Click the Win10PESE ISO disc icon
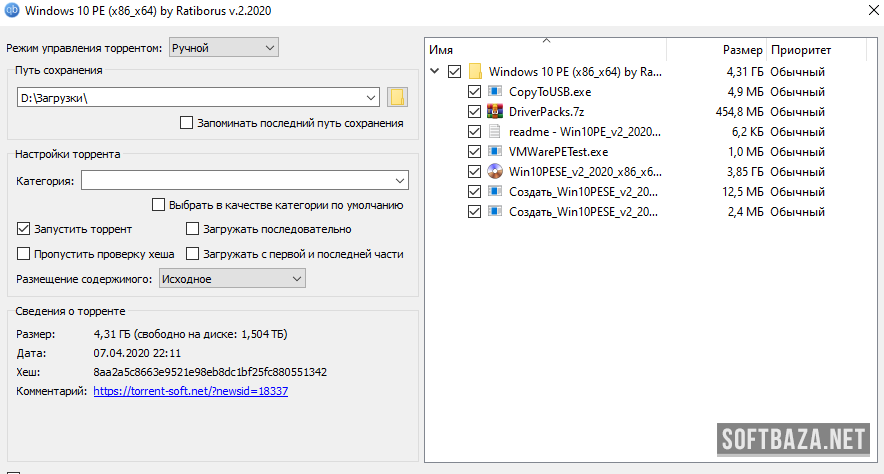 (x=495, y=172)
